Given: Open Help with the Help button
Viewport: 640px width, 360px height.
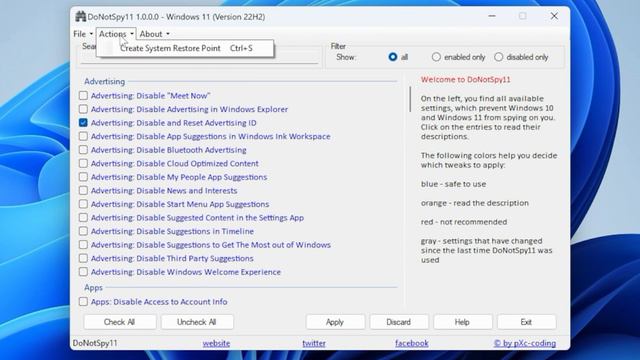Looking at the screenshot, I should (x=462, y=322).
